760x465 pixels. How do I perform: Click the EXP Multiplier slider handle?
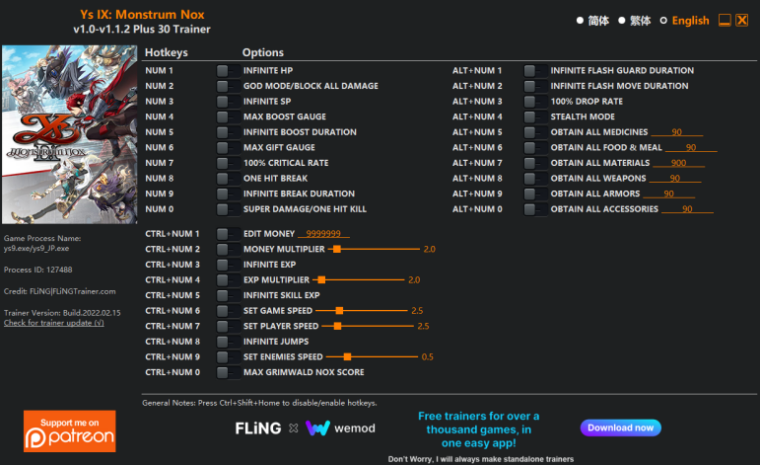[x=321, y=280]
